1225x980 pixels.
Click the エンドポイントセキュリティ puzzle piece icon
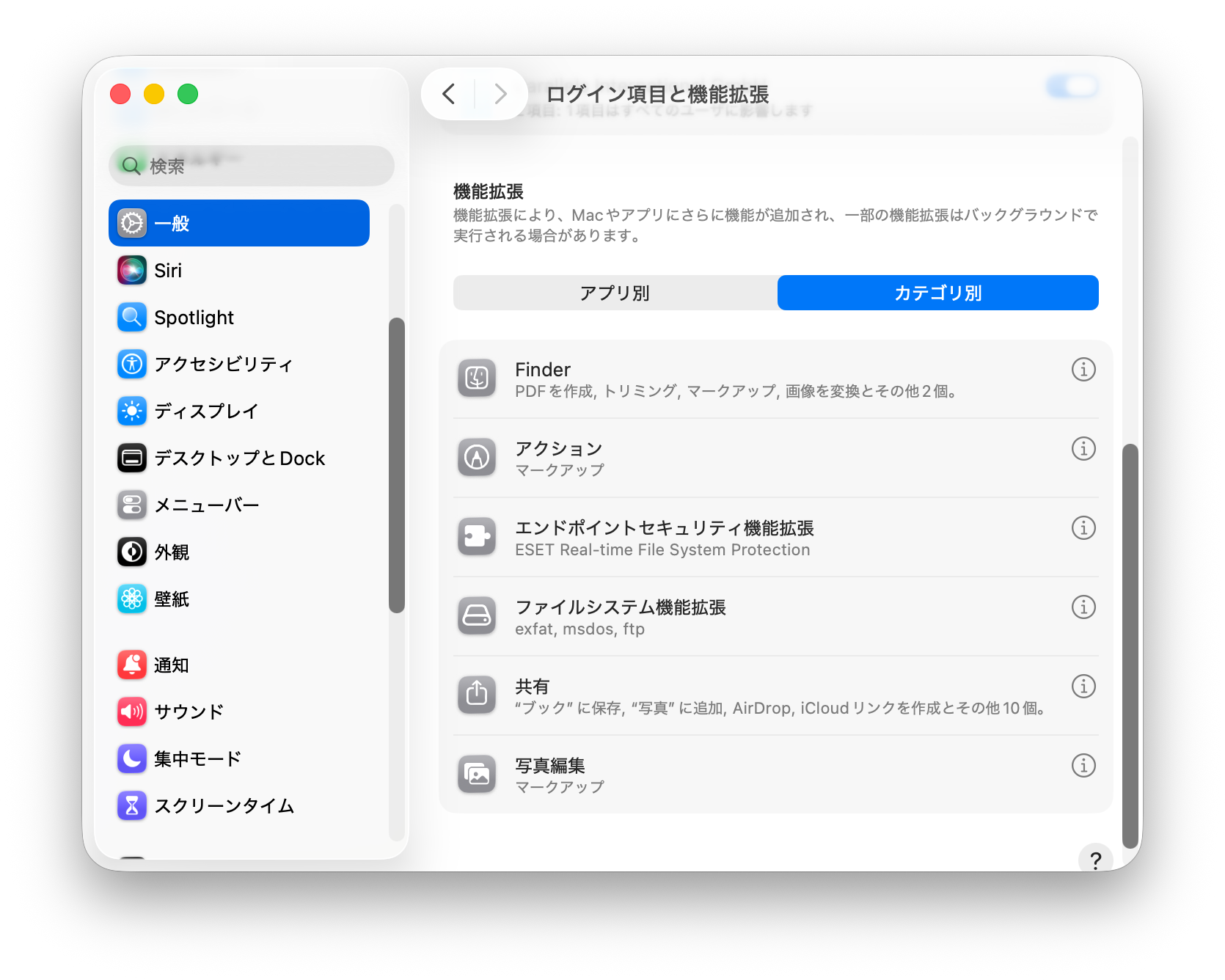pos(477,537)
